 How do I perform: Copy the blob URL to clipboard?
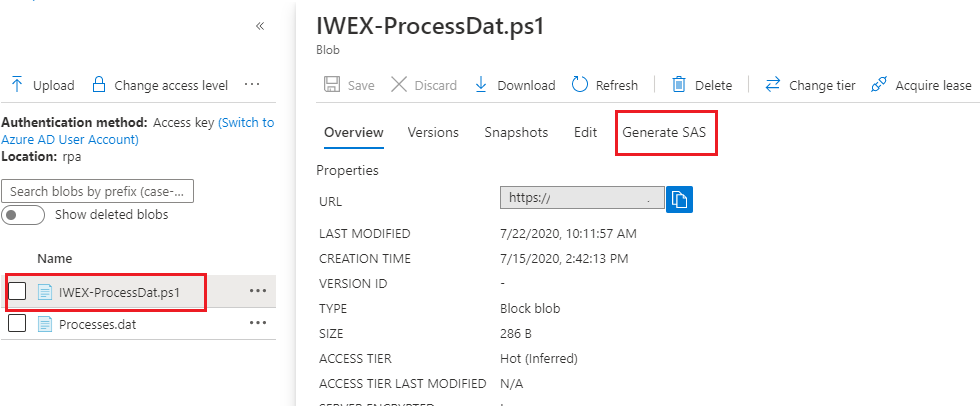click(x=680, y=198)
